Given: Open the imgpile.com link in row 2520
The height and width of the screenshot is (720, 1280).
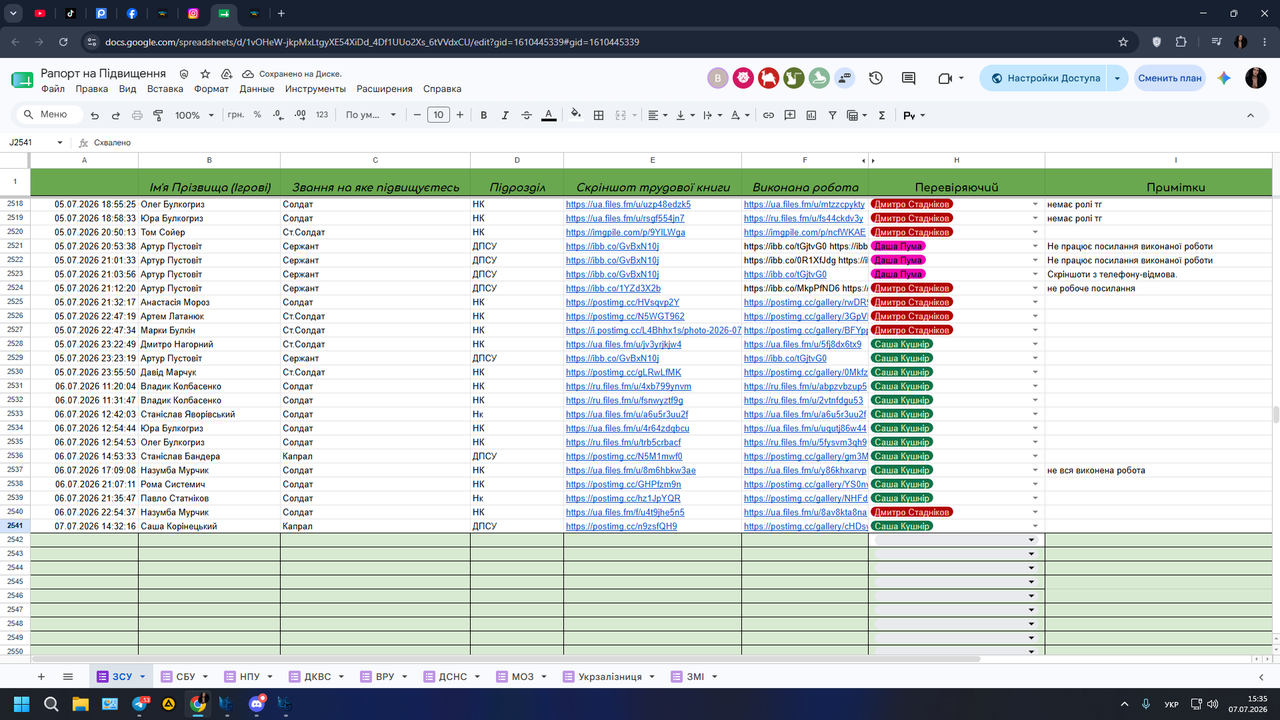Looking at the screenshot, I should (625, 232).
